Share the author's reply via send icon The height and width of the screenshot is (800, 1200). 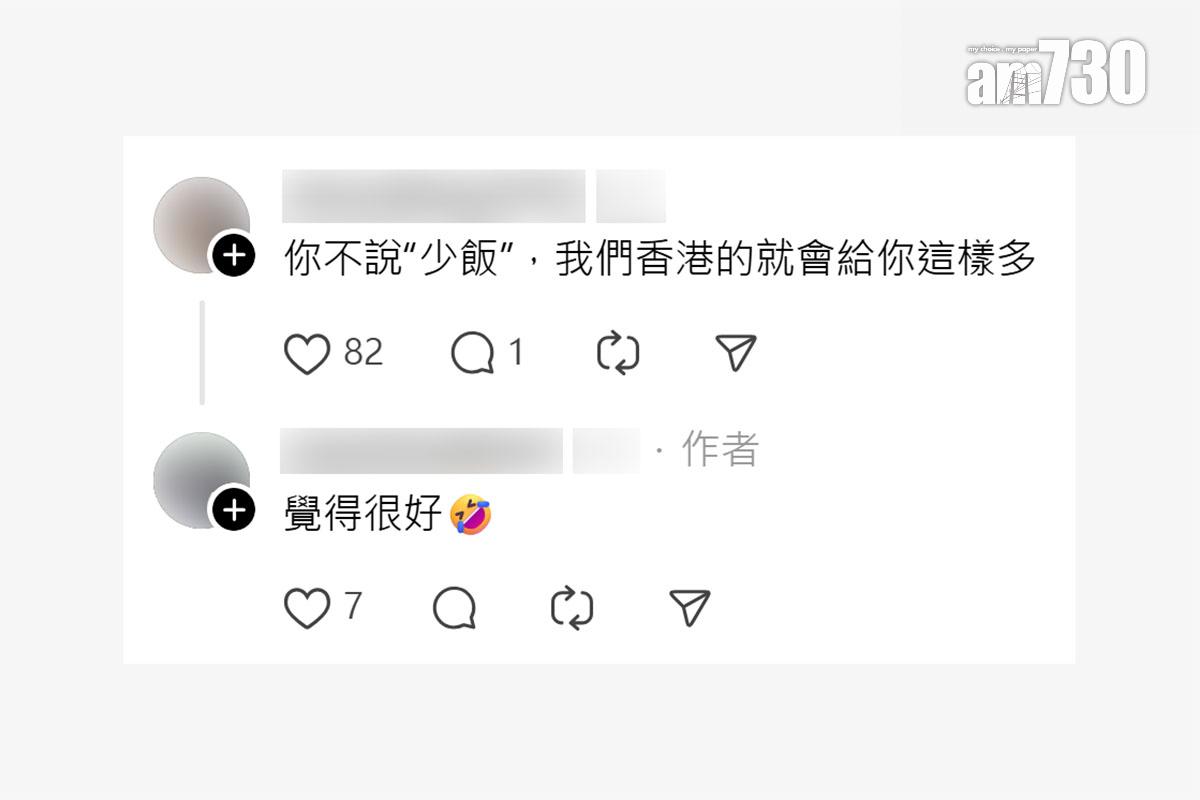click(689, 607)
